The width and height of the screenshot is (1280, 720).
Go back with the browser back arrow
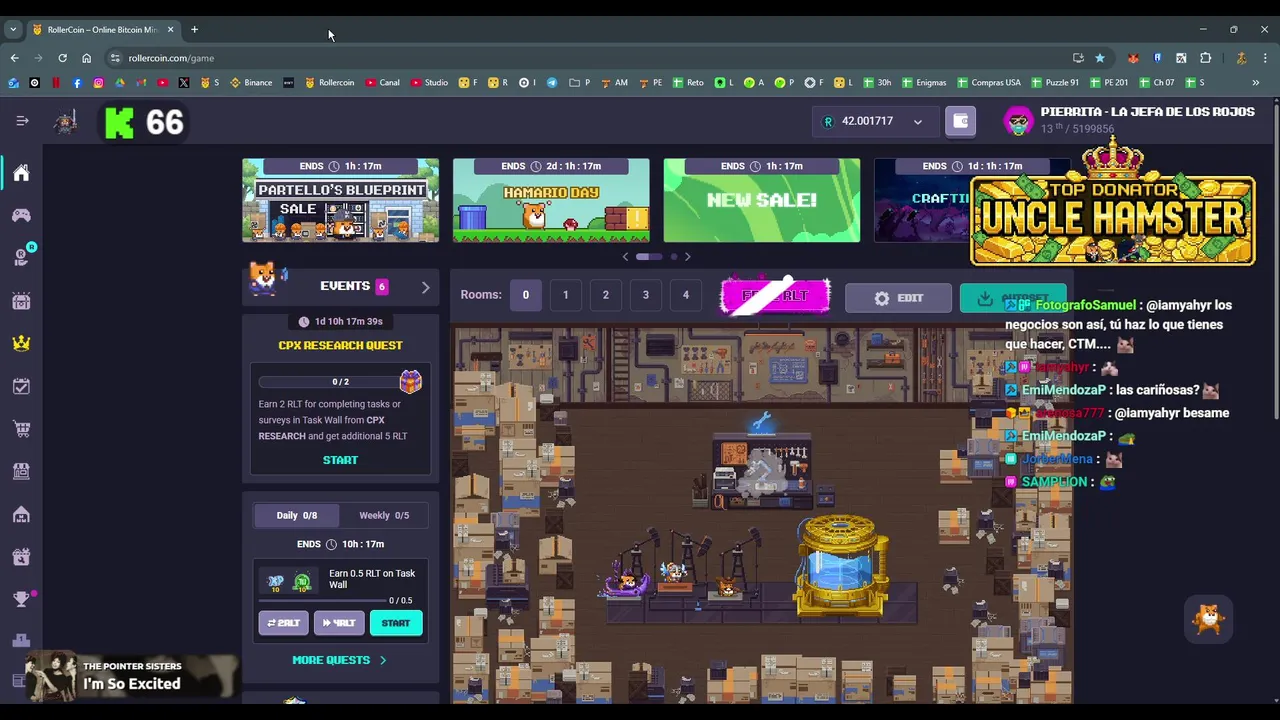tap(14, 58)
